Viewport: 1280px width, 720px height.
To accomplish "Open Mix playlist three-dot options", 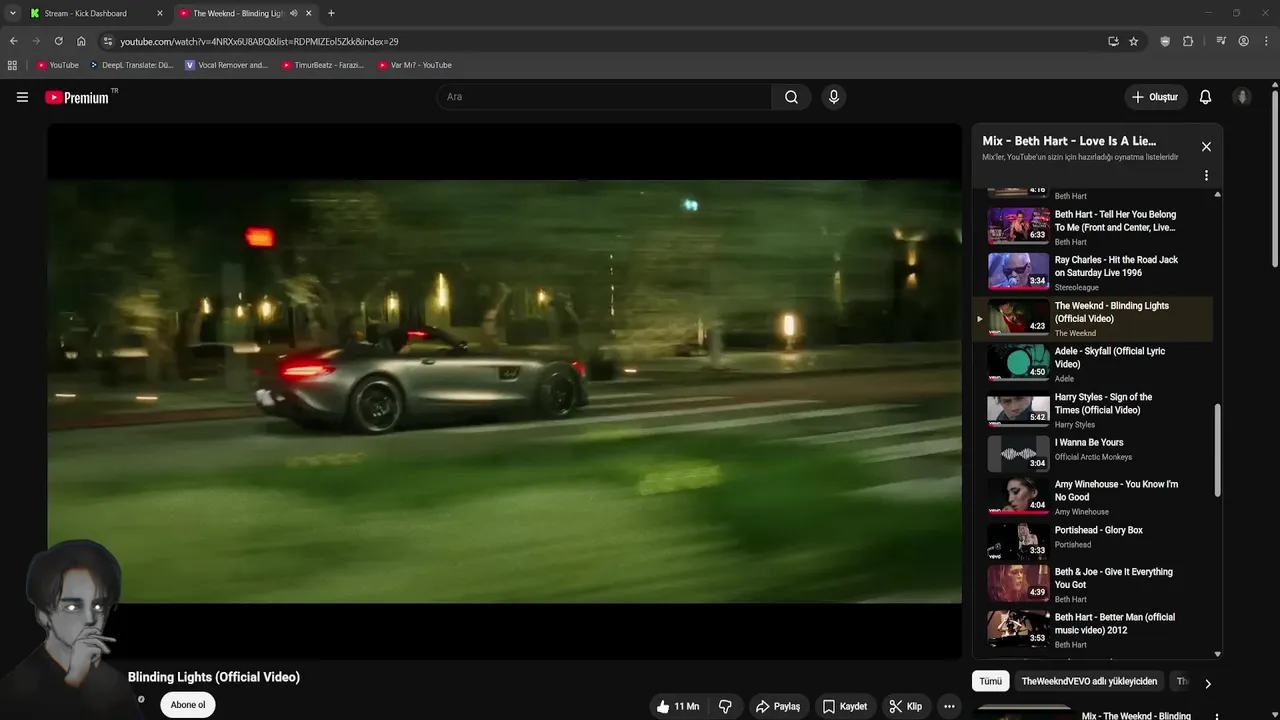I will point(1206,175).
